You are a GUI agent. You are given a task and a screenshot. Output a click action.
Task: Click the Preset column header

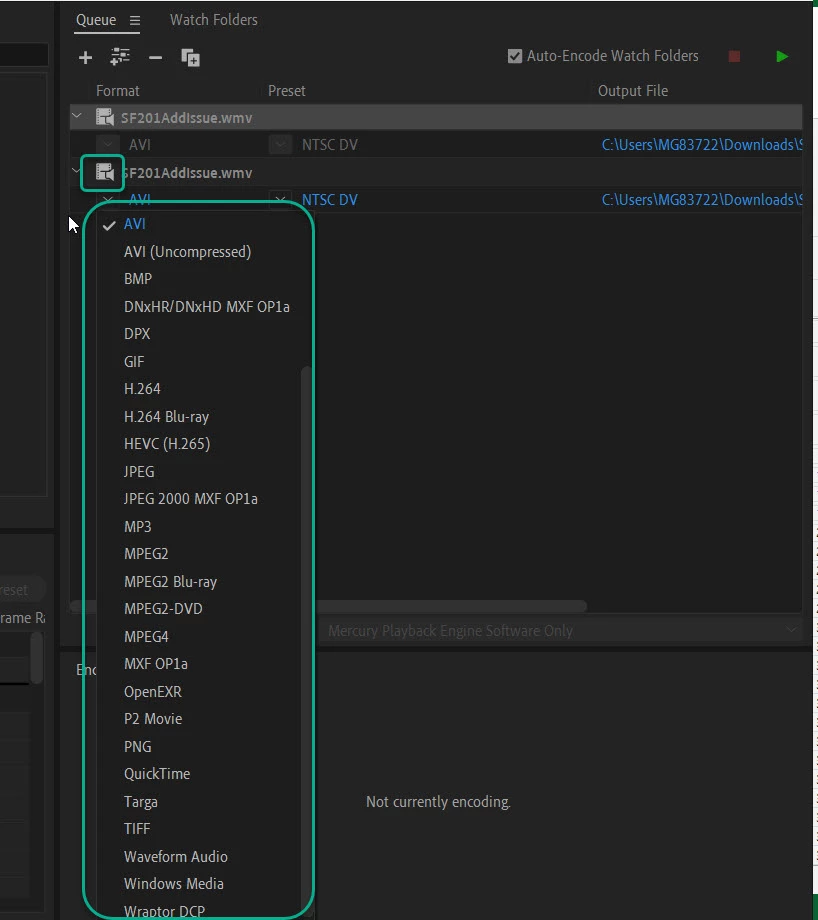(286, 91)
